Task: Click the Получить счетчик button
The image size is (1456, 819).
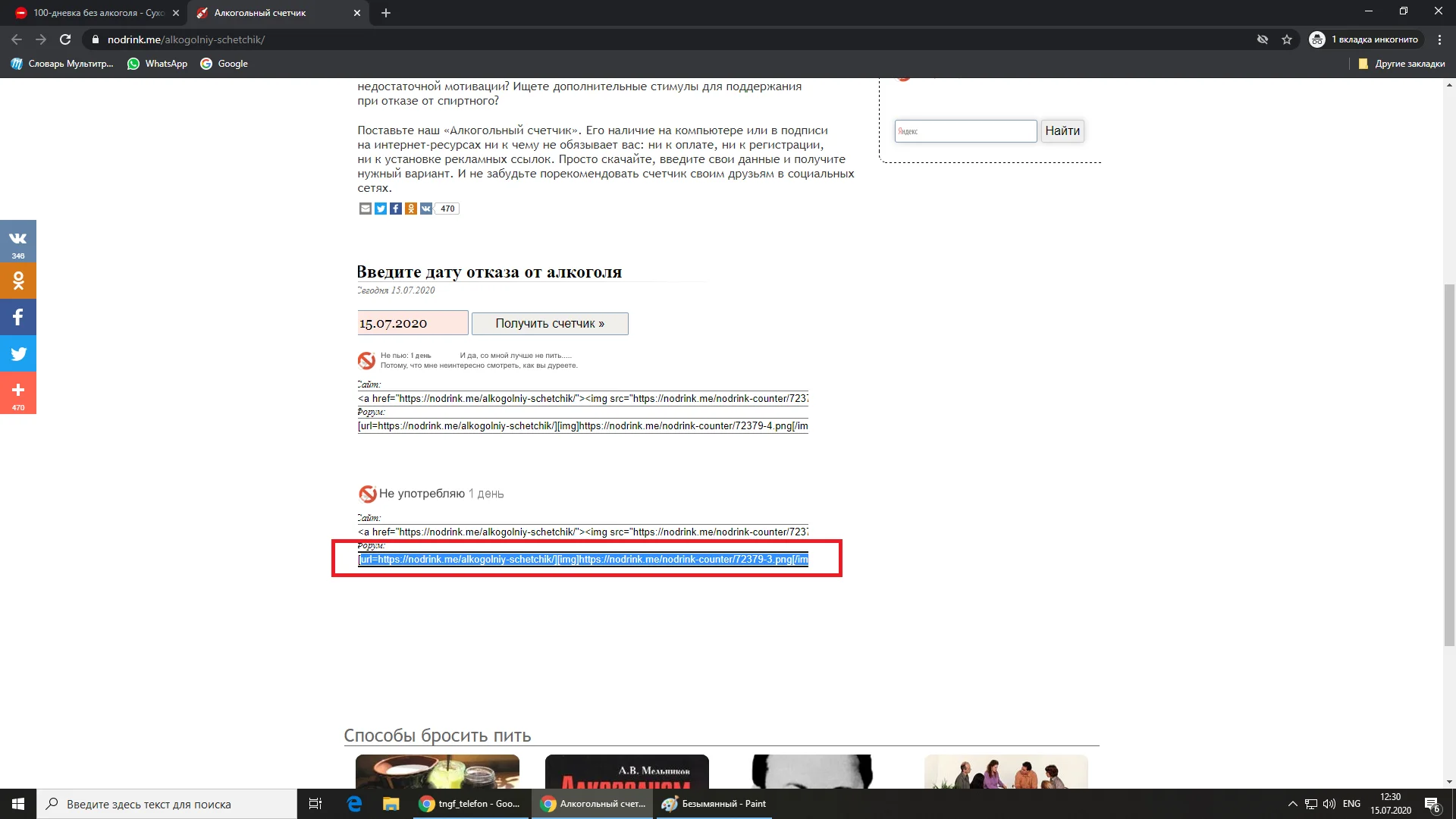Action: pyautogui.click(x=549, y=323)
